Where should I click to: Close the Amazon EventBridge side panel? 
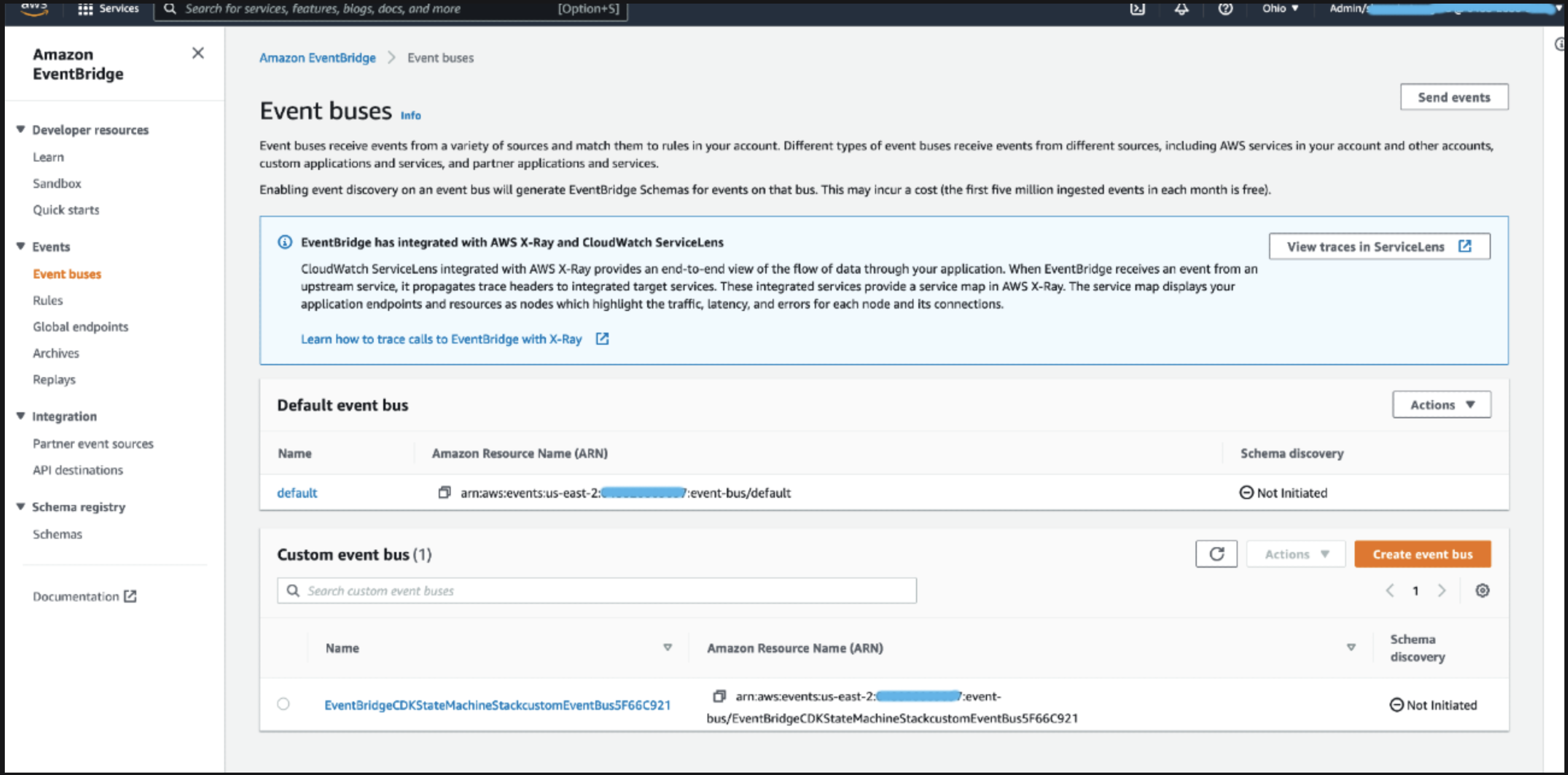198,53
